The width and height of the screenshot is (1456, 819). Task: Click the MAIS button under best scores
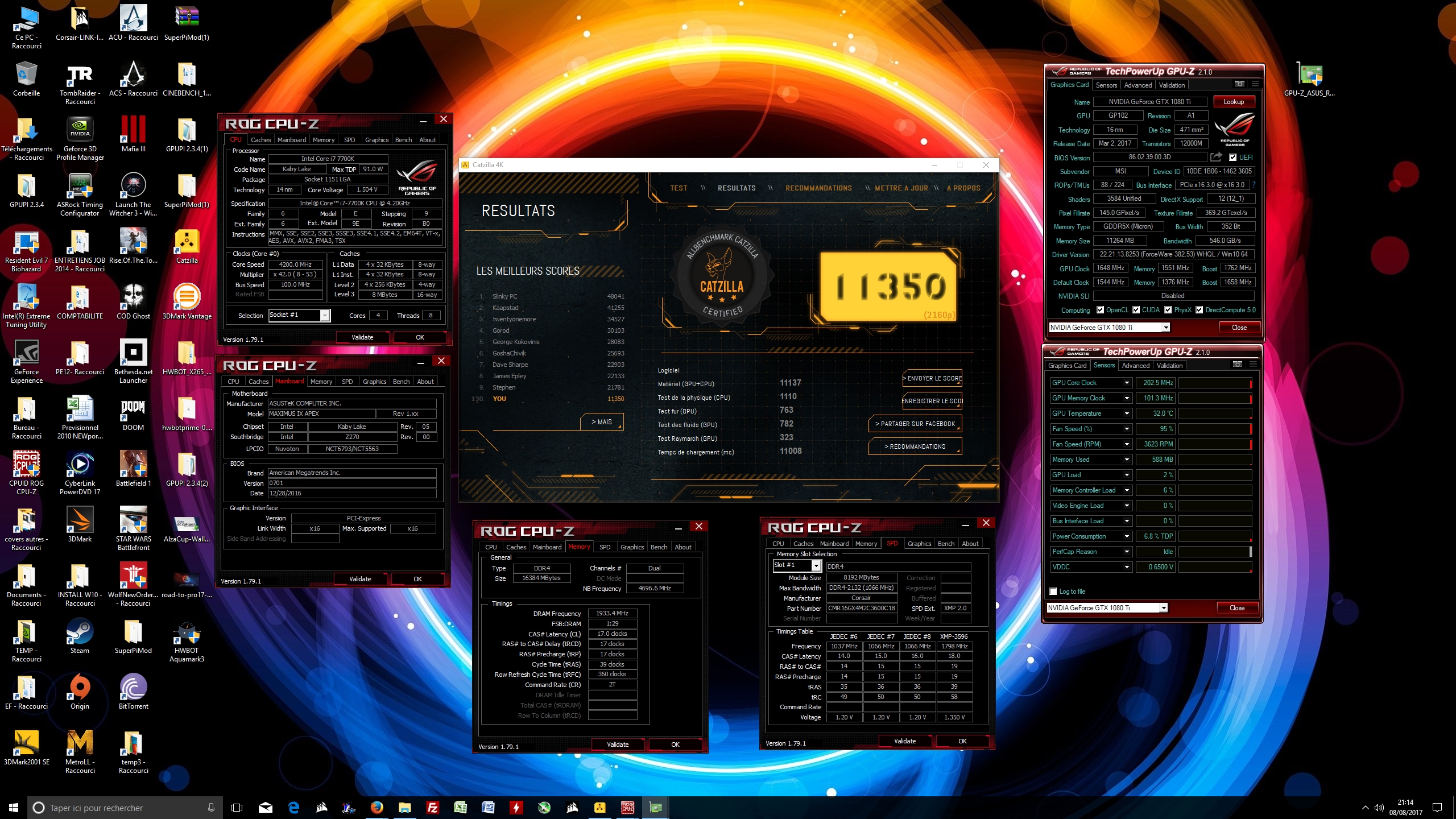click(x=602, y=422)
